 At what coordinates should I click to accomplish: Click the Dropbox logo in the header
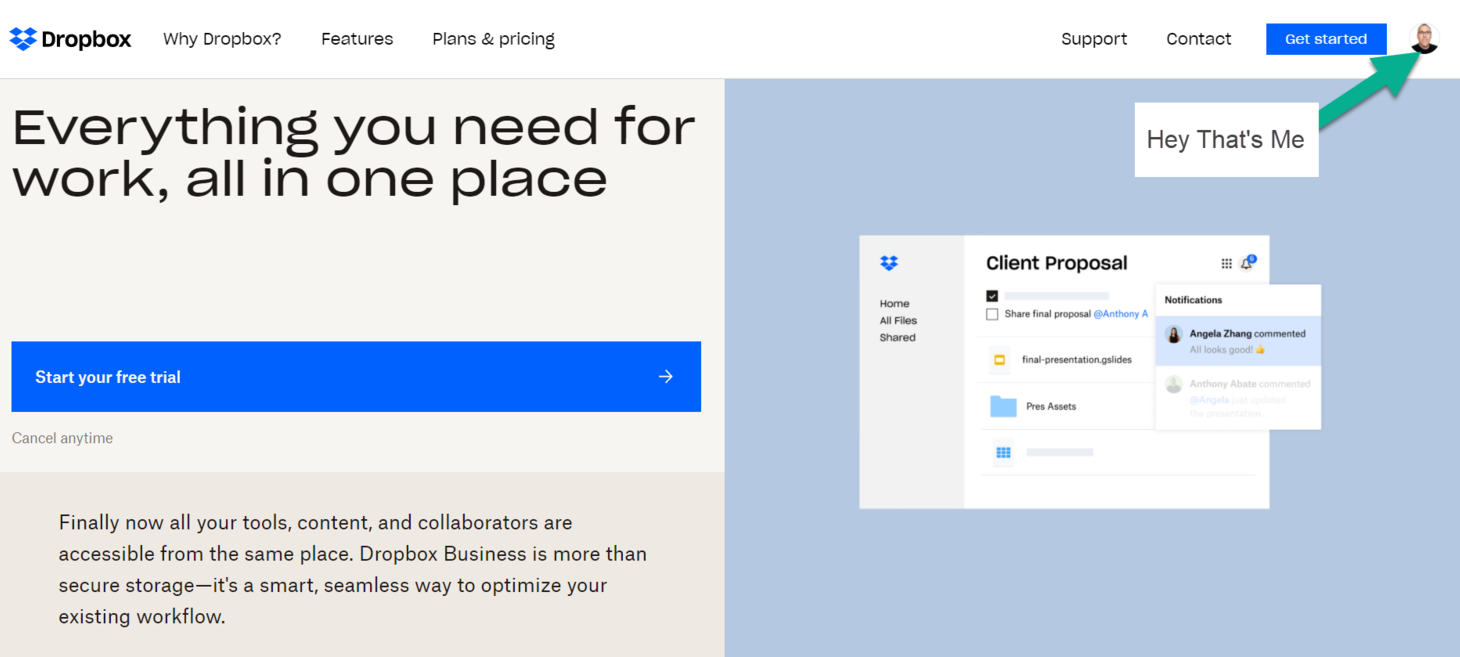coord(70,39)
